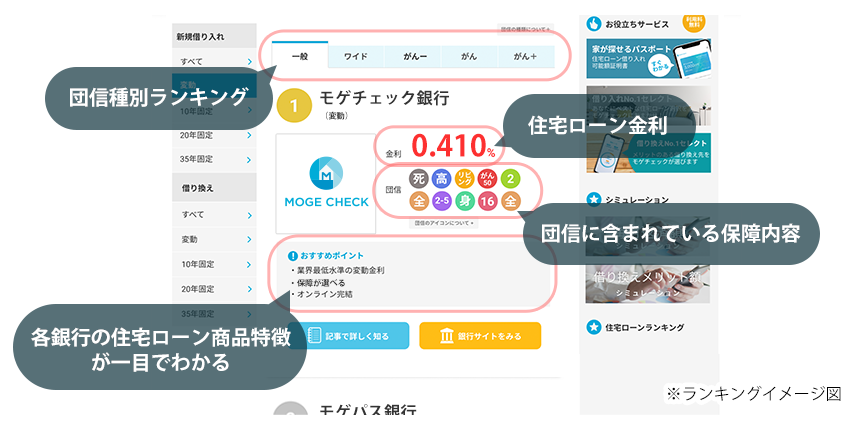Select the 一般 tab
This screenshot has height=430, width=856.
(299, 57)
